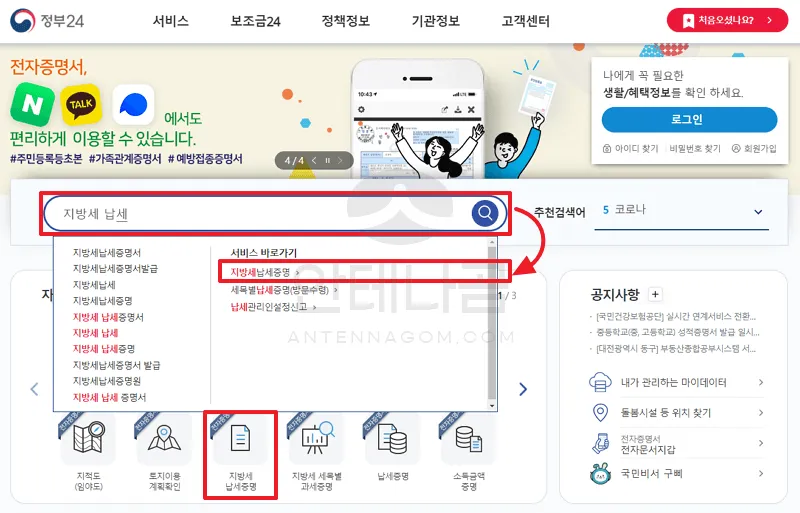Click the 처음오셨나요? red button
Image resolution: width=800 pixels, height=513 pixels.
727,20
